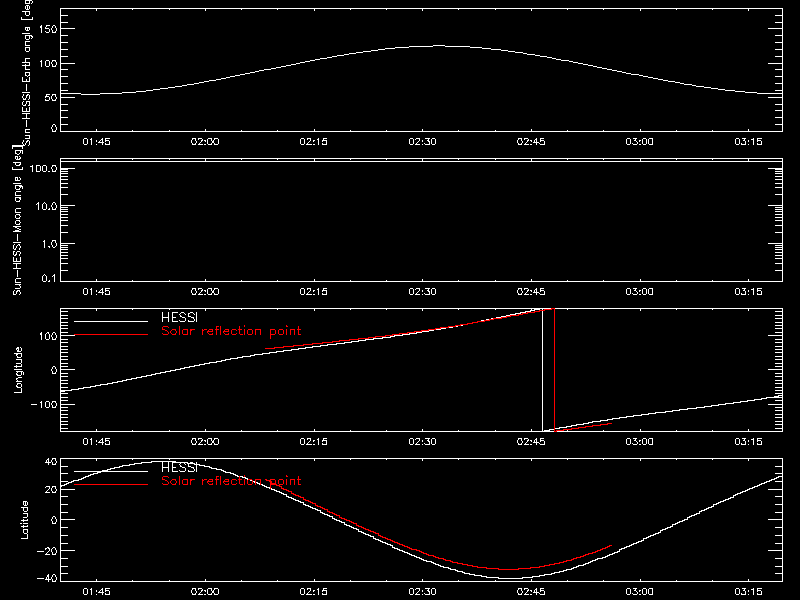Click the red vertical wrap line in Longitude plot

tap(554, 370)
